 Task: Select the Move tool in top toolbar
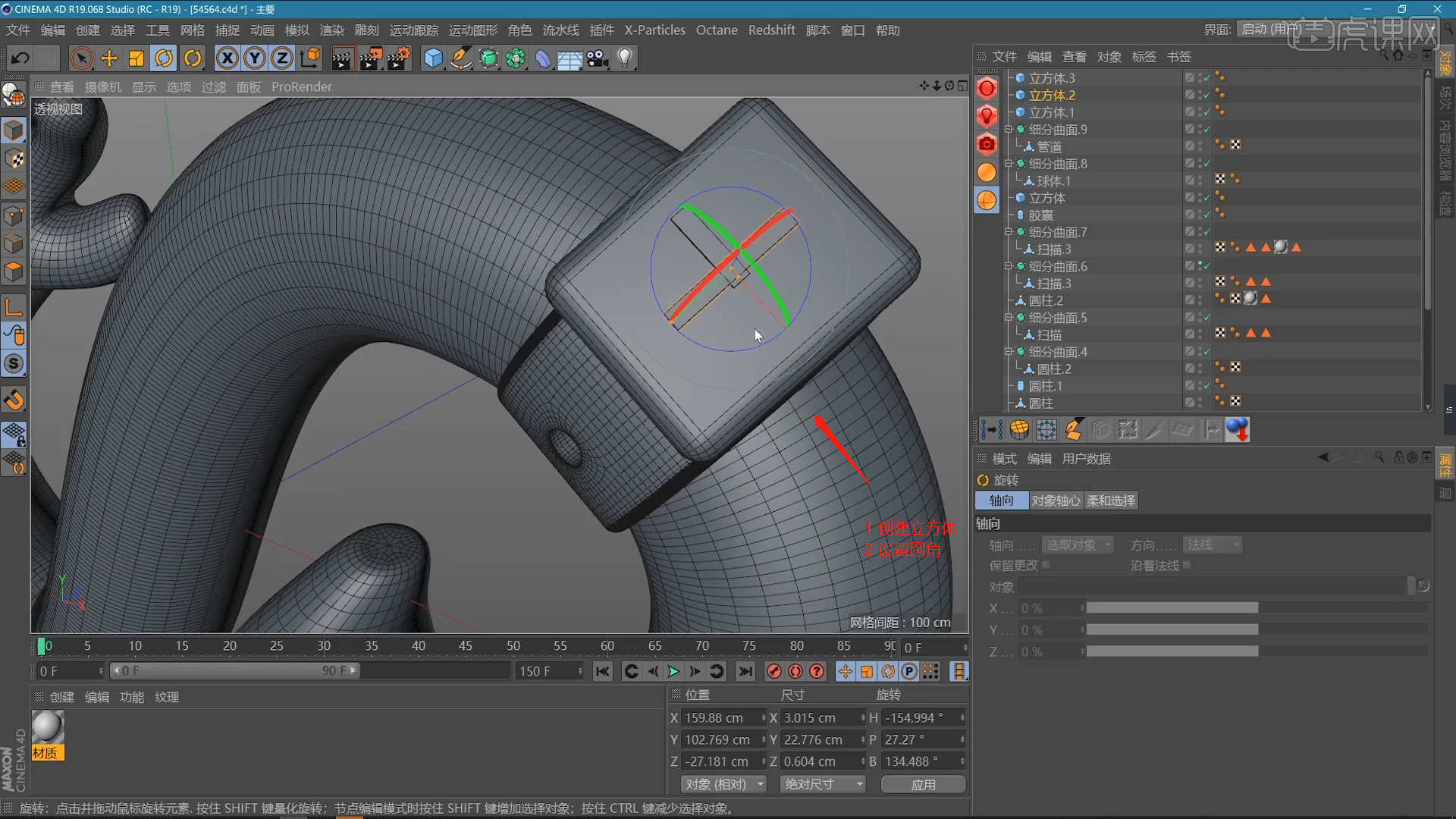(x=109, y=58)
